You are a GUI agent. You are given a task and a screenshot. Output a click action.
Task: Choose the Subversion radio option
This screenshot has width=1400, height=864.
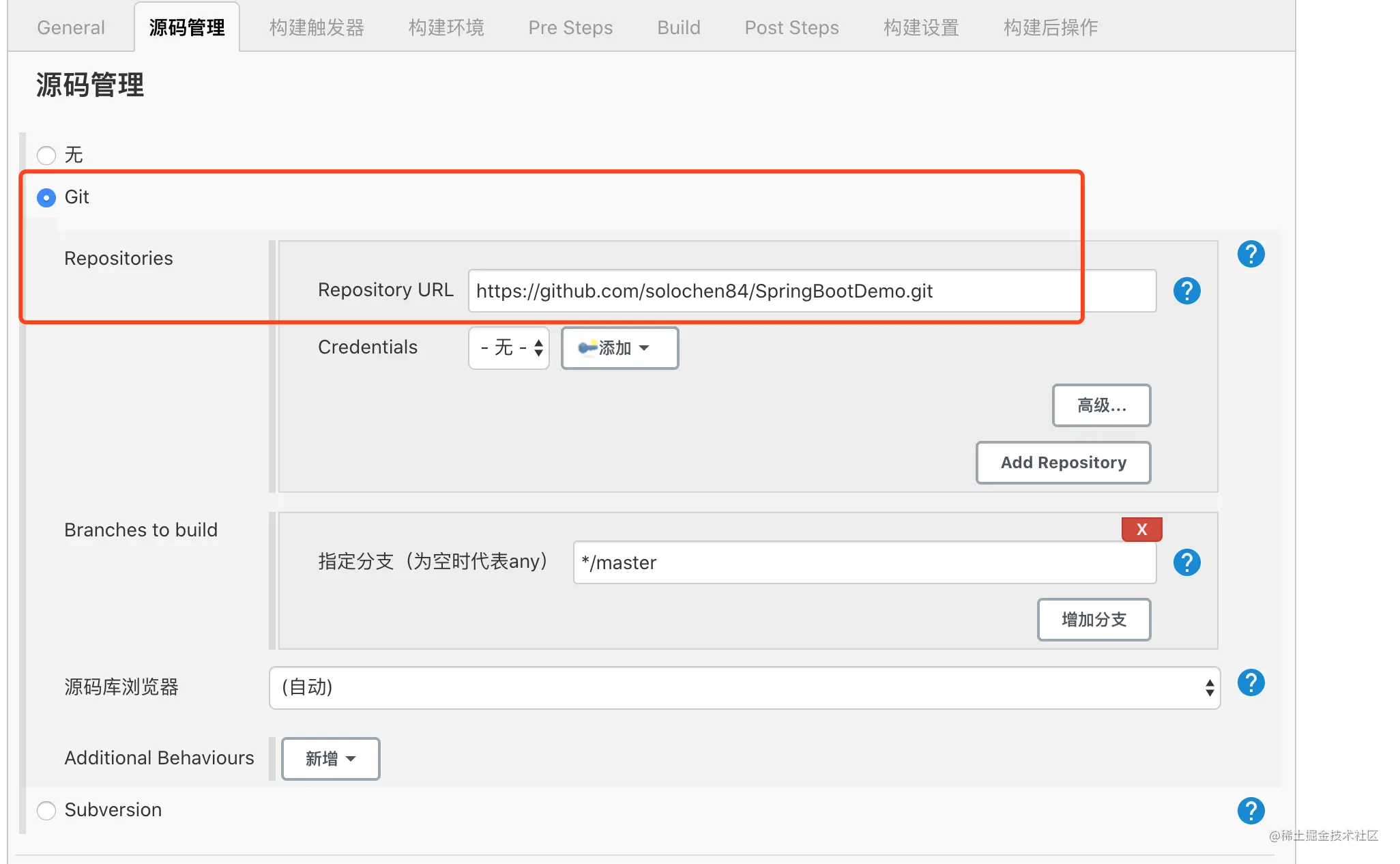(x=46, y=811)
